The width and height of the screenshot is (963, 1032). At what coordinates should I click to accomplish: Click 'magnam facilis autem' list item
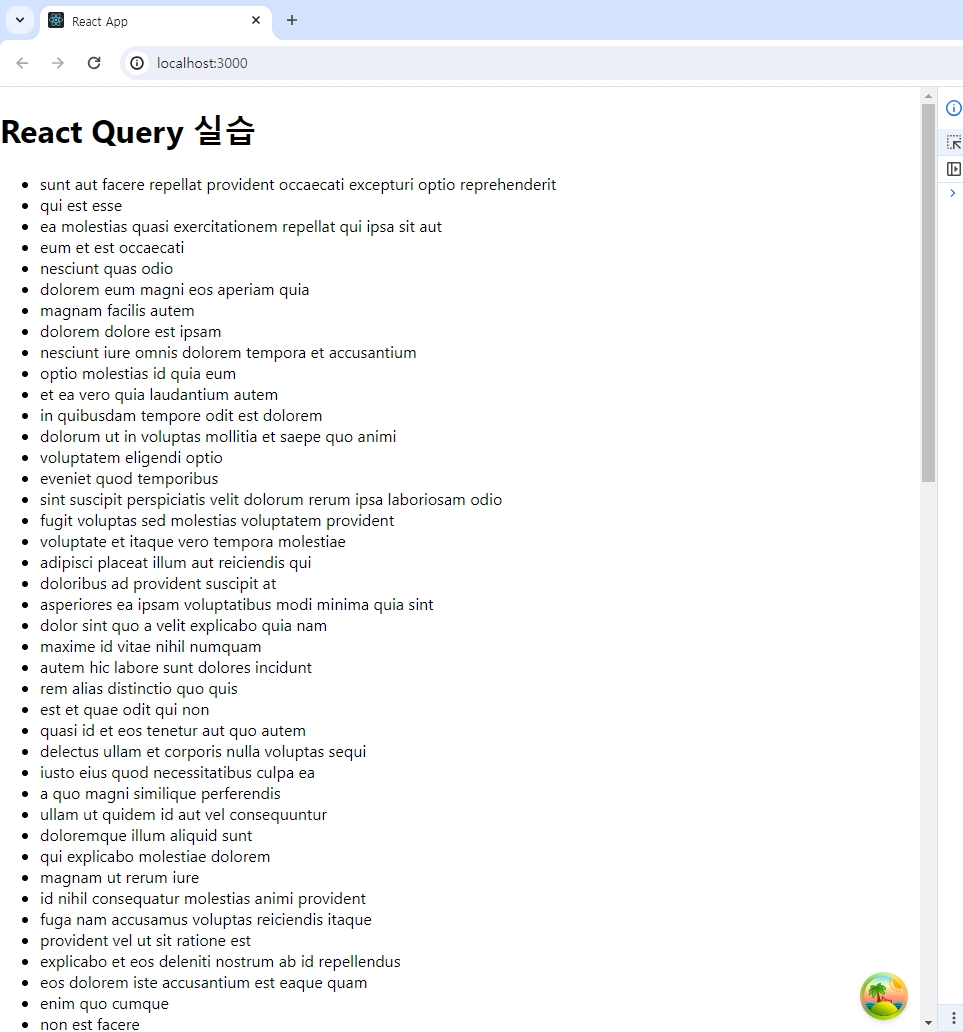pos(117,311)
